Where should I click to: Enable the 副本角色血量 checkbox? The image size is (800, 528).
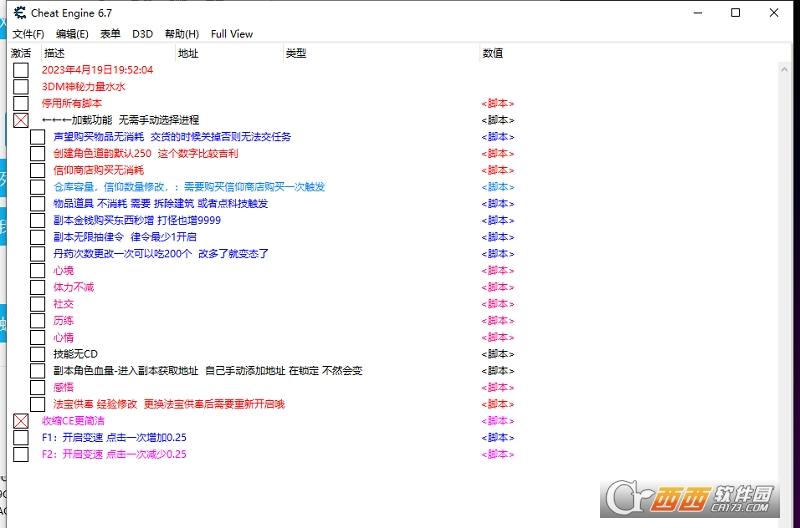(x=38, y=371)
